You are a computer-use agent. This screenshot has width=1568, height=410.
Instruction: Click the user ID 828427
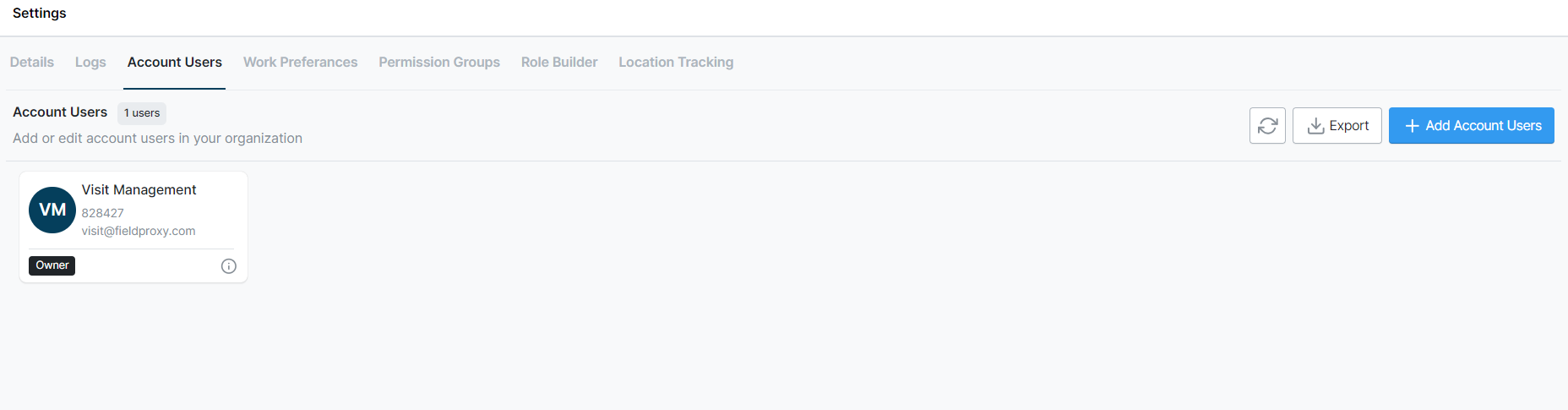tap(103, 213)
